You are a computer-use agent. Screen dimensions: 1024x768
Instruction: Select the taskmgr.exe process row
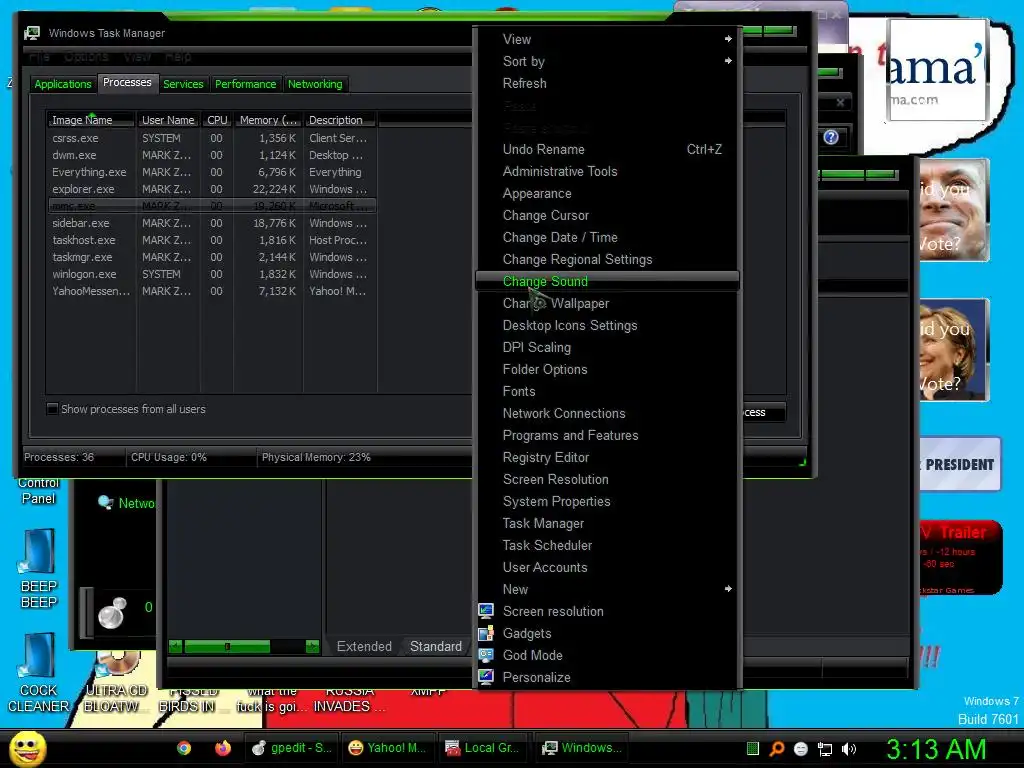[x=212, y=257]
